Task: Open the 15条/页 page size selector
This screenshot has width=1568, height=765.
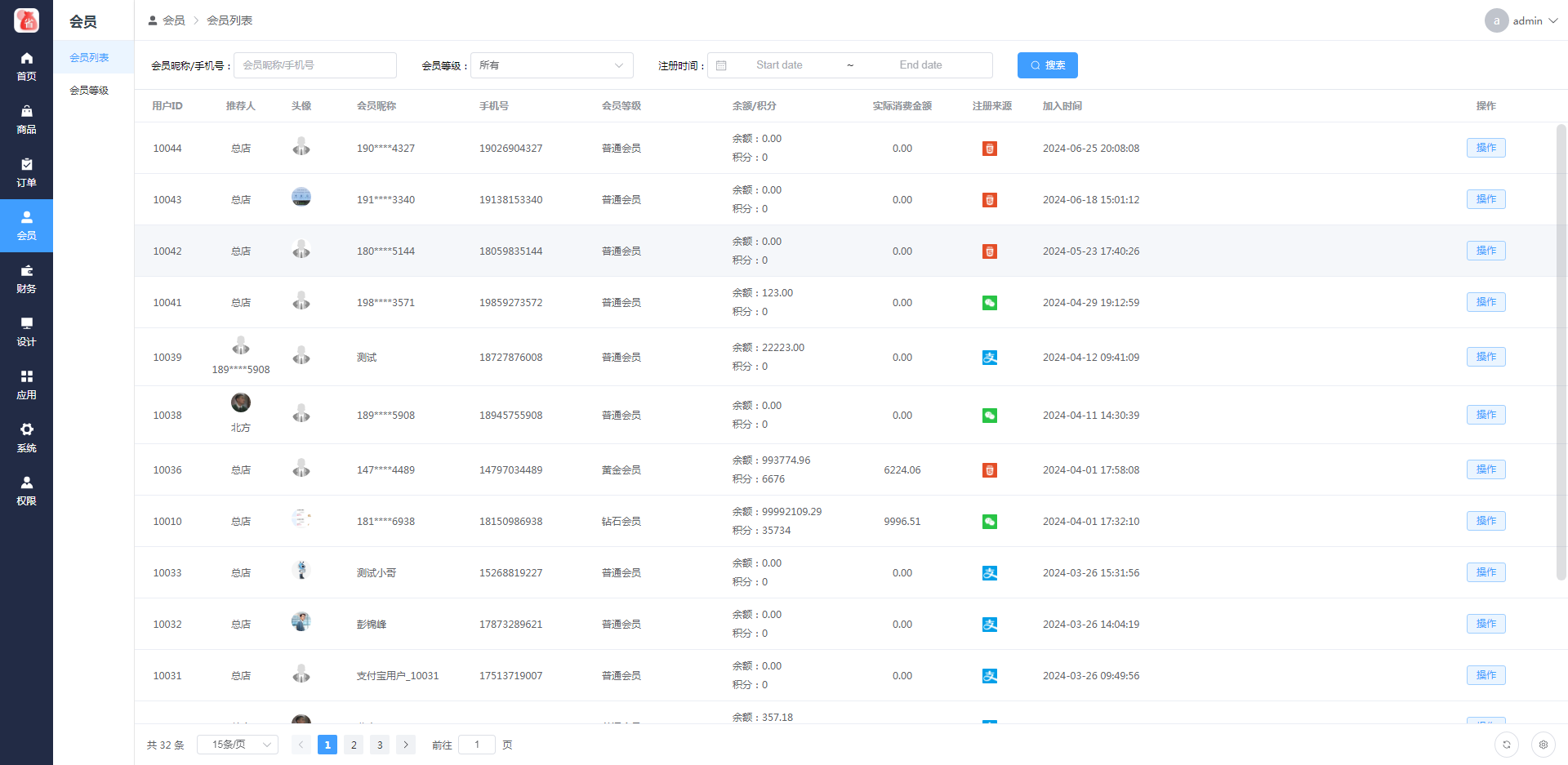Action: (x=238, y=745)
